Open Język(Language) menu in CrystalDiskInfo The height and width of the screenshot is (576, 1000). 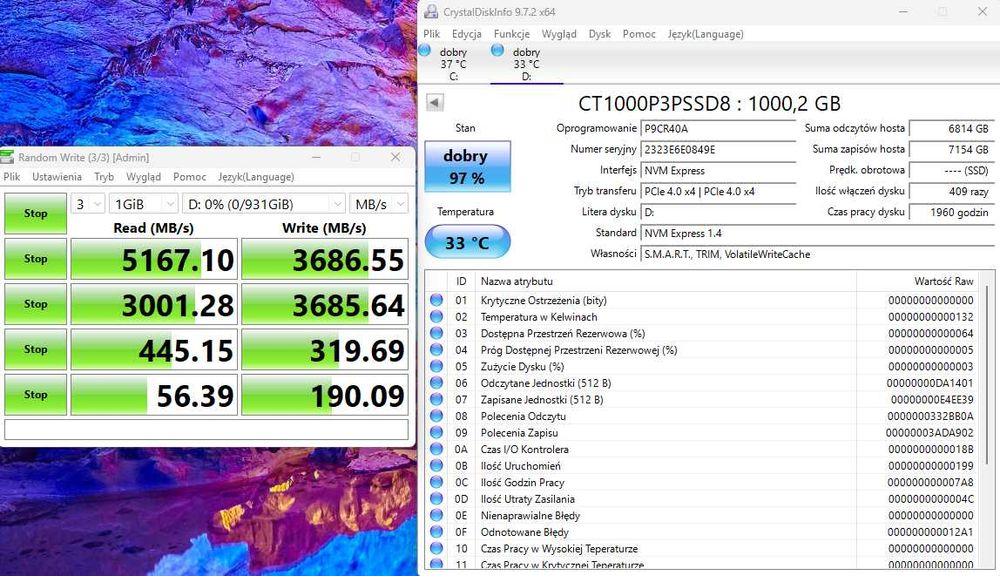(705, 34)
